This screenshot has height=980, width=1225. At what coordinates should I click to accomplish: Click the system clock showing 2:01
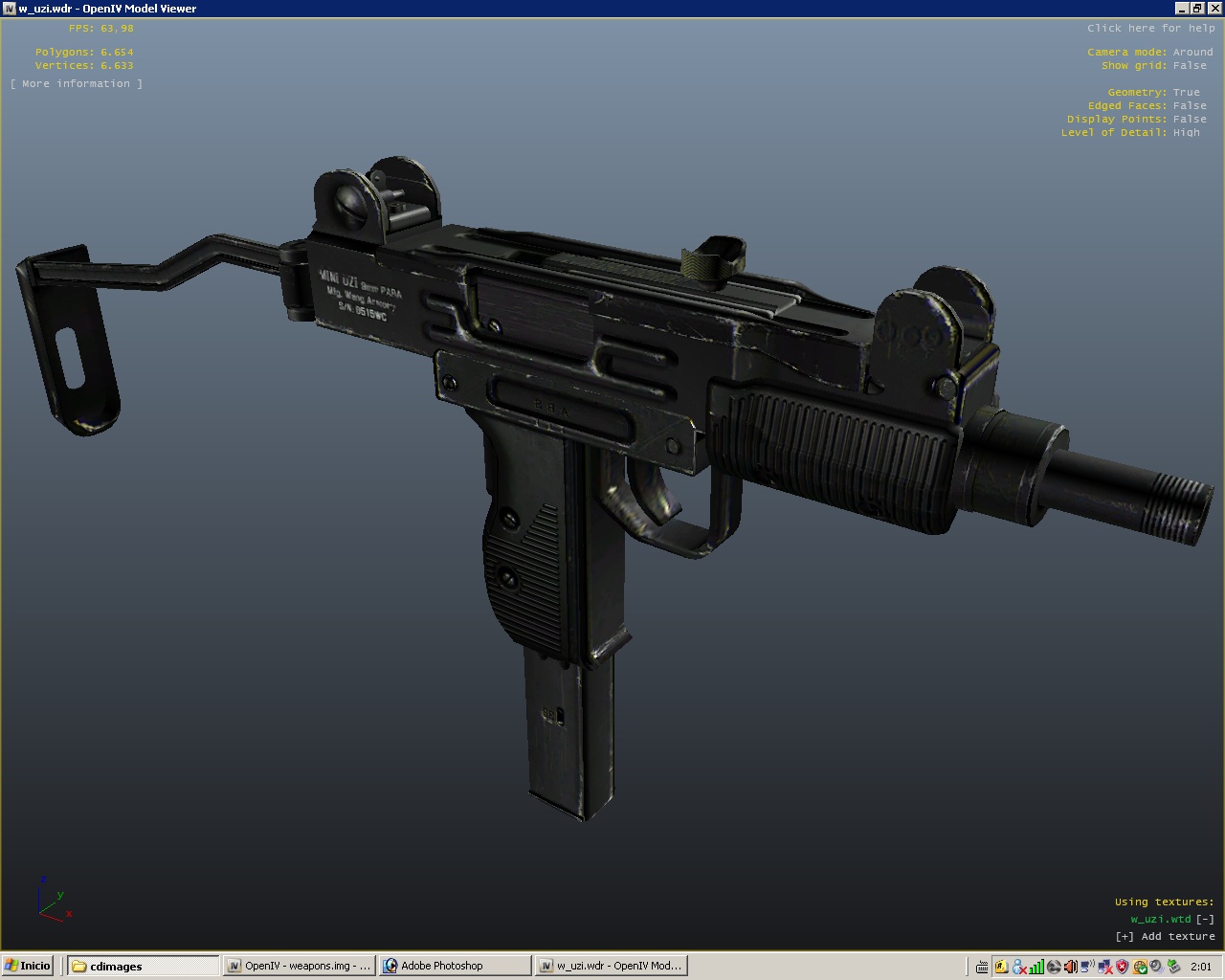1201,967
